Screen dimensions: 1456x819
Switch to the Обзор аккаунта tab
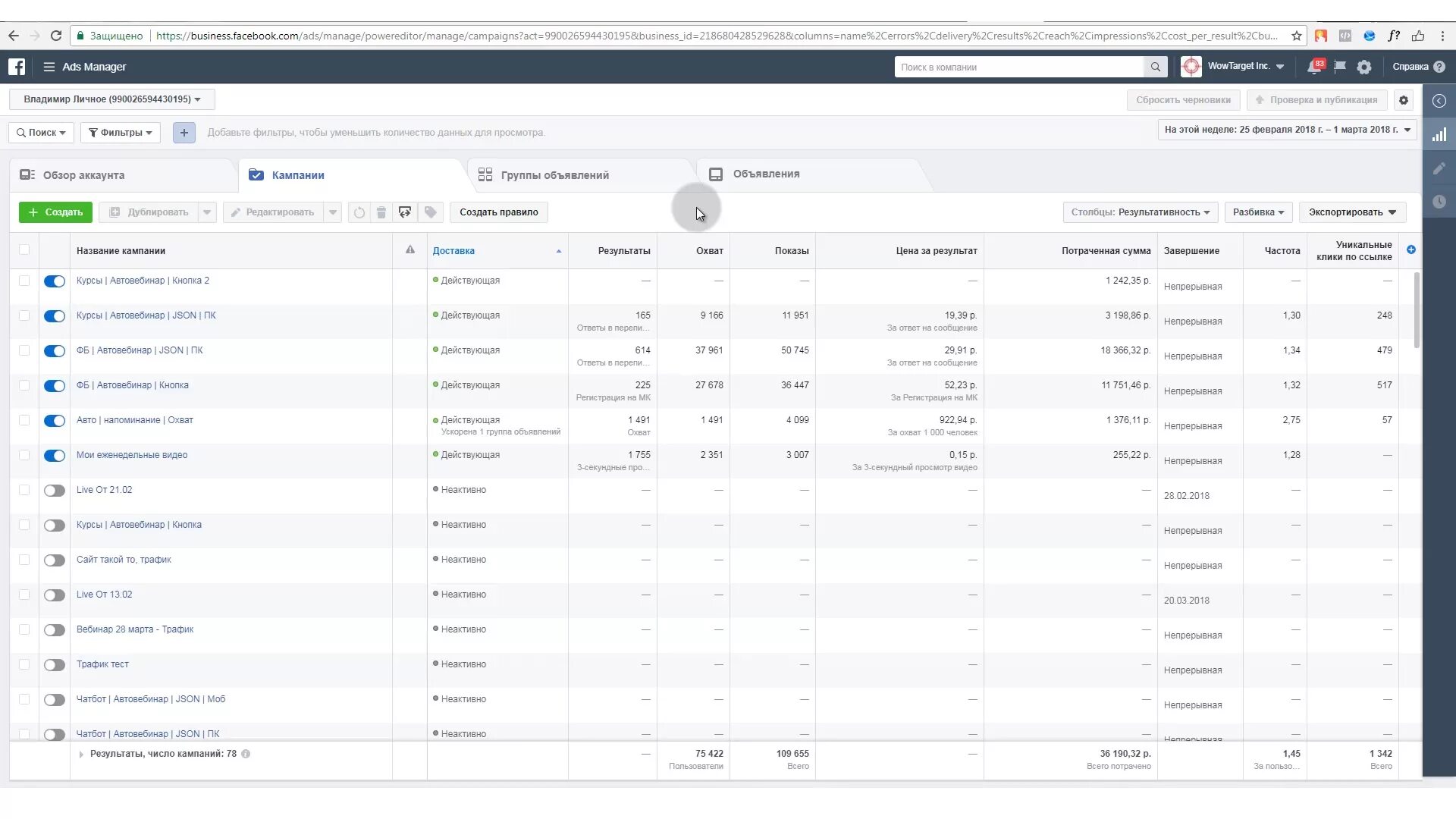pyautogui.click(x=83, y=175)
